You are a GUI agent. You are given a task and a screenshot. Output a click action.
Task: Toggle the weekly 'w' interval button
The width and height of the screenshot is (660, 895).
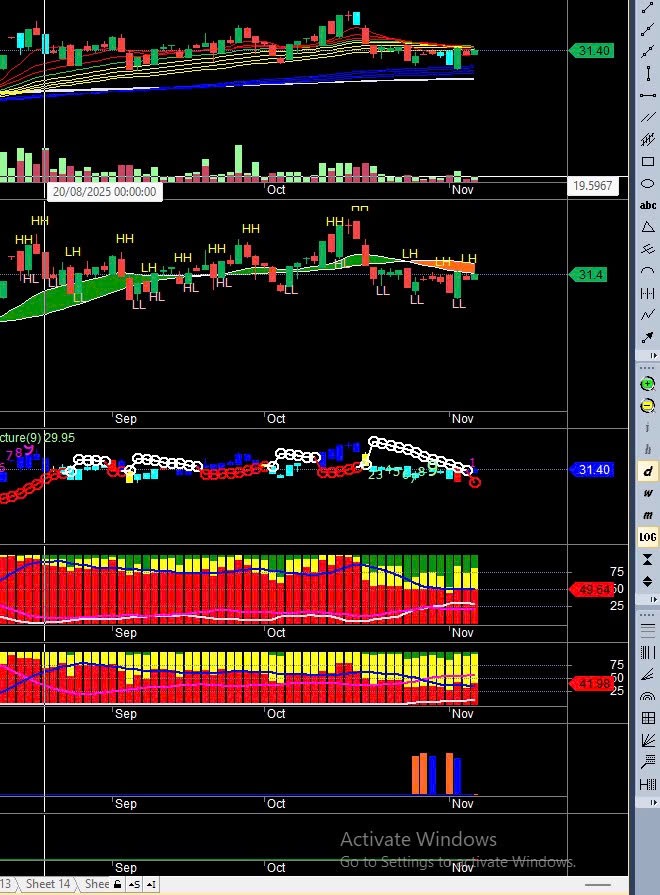[x=647, y=493]
